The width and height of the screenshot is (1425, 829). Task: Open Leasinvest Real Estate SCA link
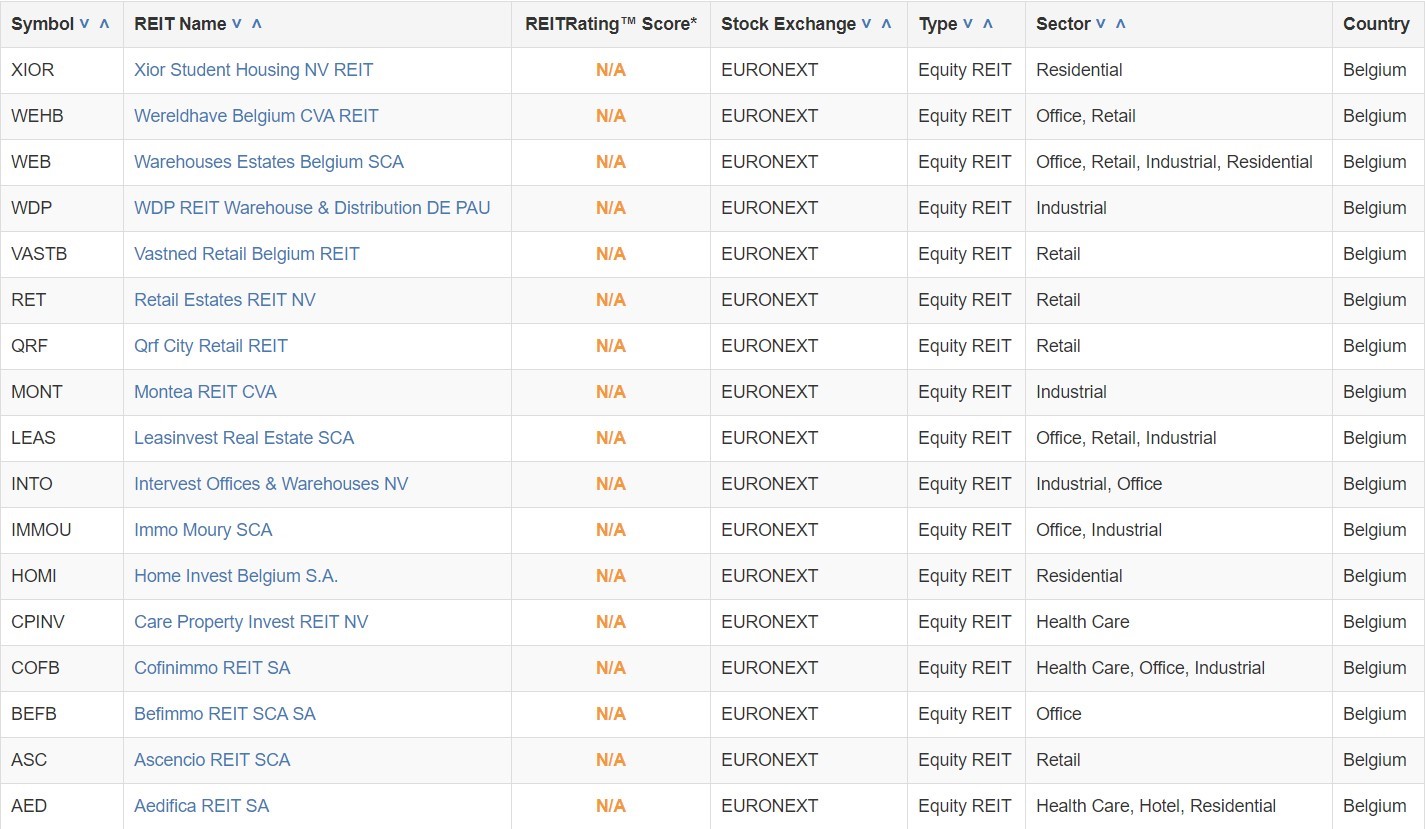(x=244, y=438)
